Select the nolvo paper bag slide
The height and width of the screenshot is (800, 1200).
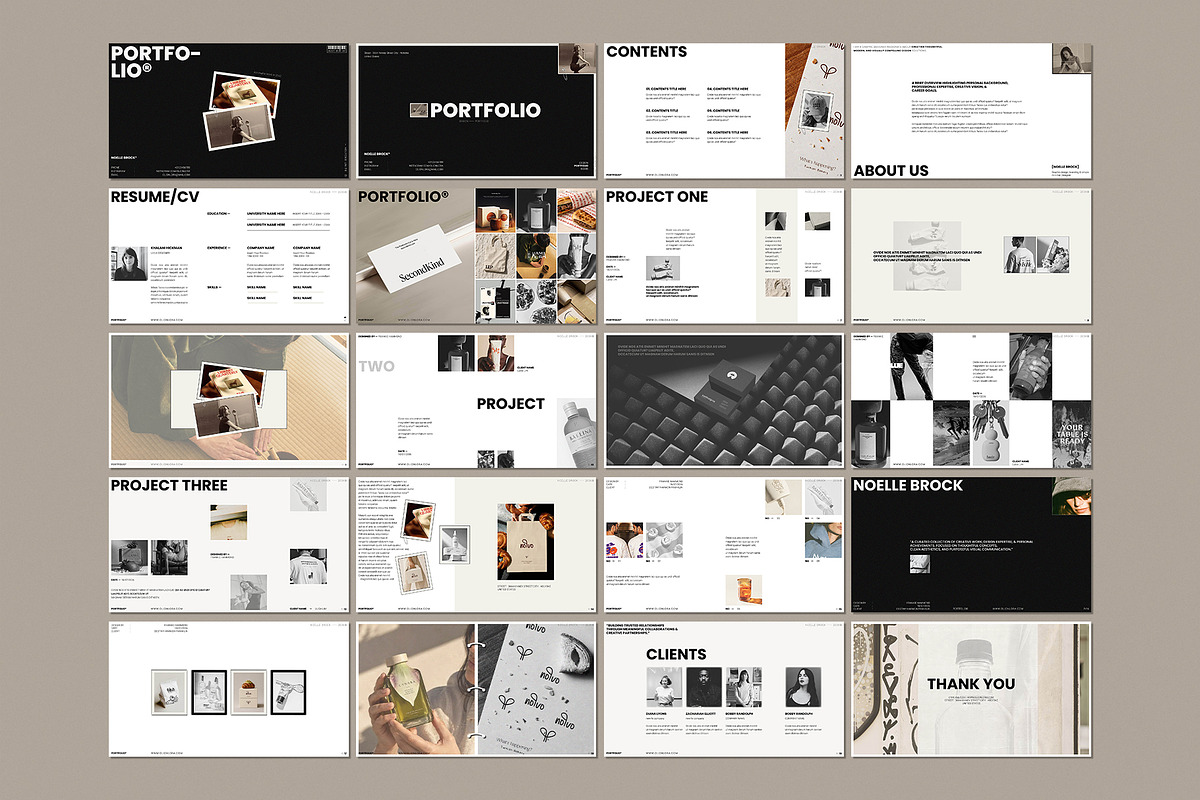(476, 545)
